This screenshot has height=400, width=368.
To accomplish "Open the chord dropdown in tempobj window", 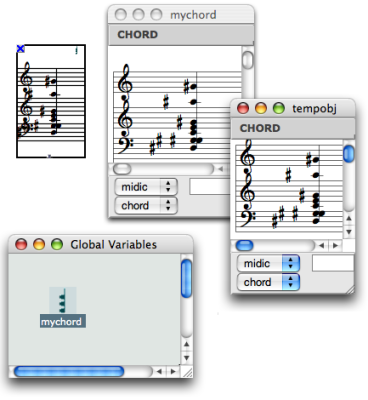I will [268, 282].
